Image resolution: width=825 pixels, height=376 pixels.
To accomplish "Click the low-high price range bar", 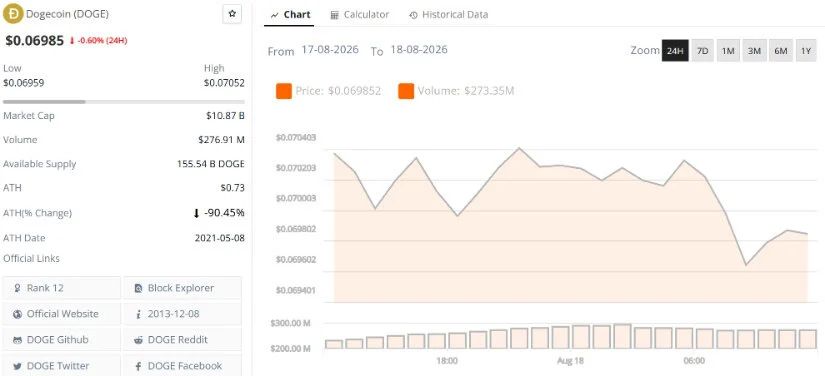I will (x=124, y=101).
